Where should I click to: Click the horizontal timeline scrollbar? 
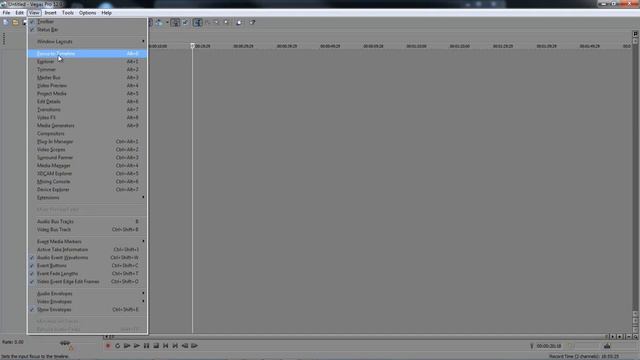point(359,337)
